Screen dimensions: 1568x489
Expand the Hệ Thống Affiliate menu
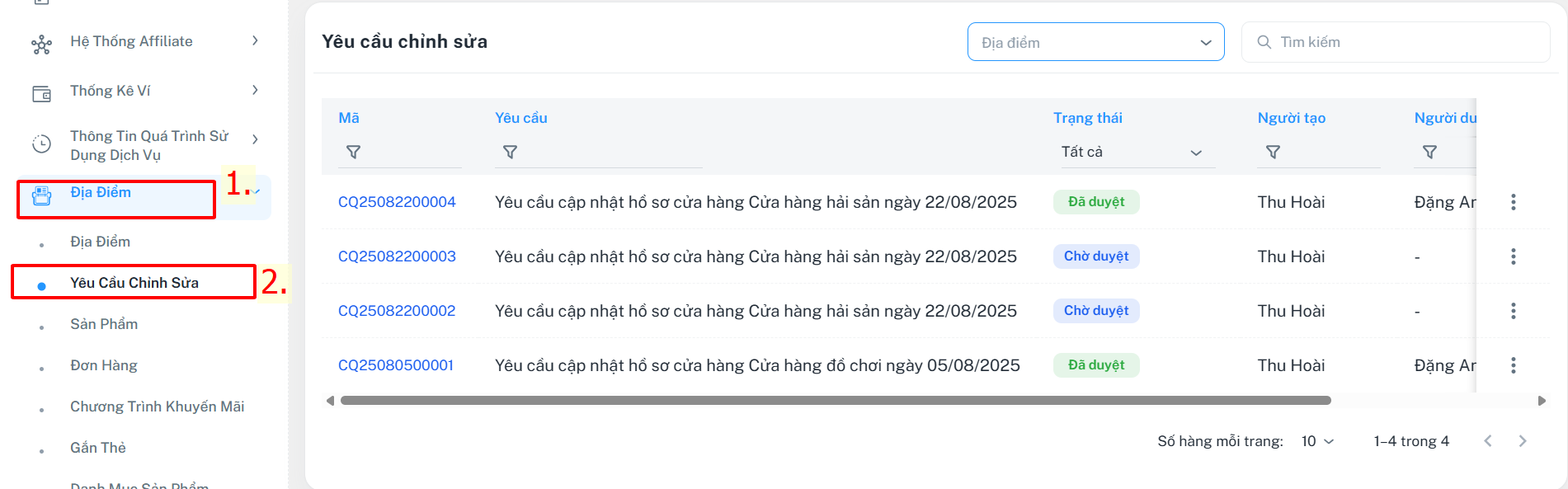tap(255, 40)
